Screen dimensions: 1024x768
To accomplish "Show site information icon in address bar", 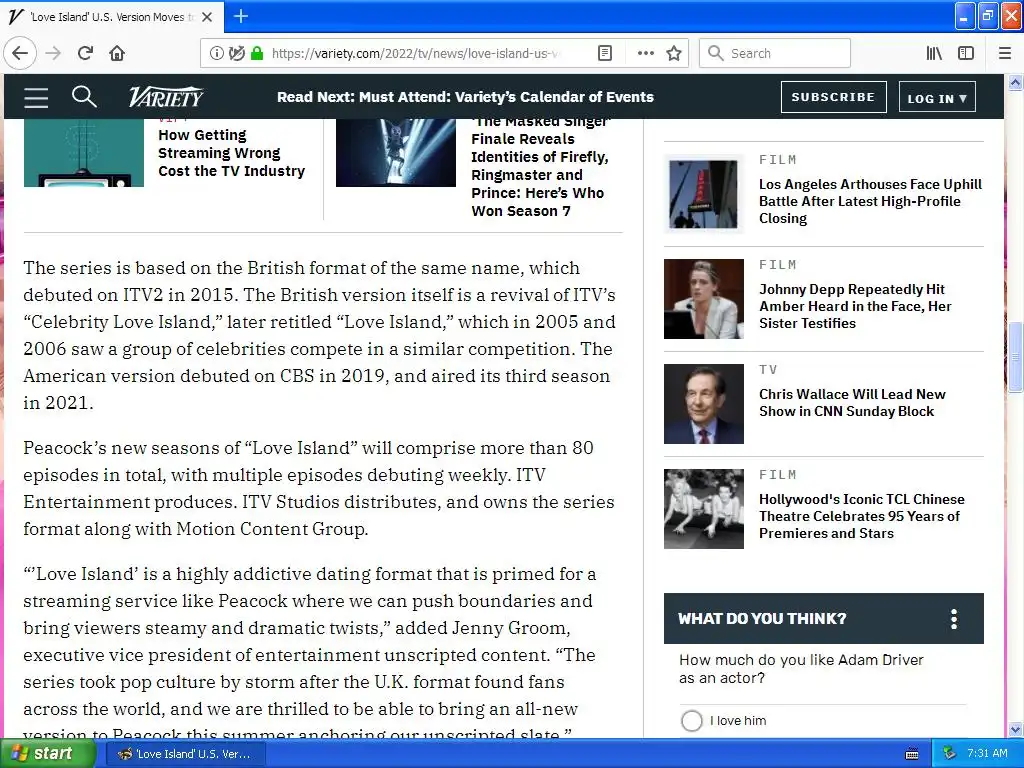I will coord(216,54).
